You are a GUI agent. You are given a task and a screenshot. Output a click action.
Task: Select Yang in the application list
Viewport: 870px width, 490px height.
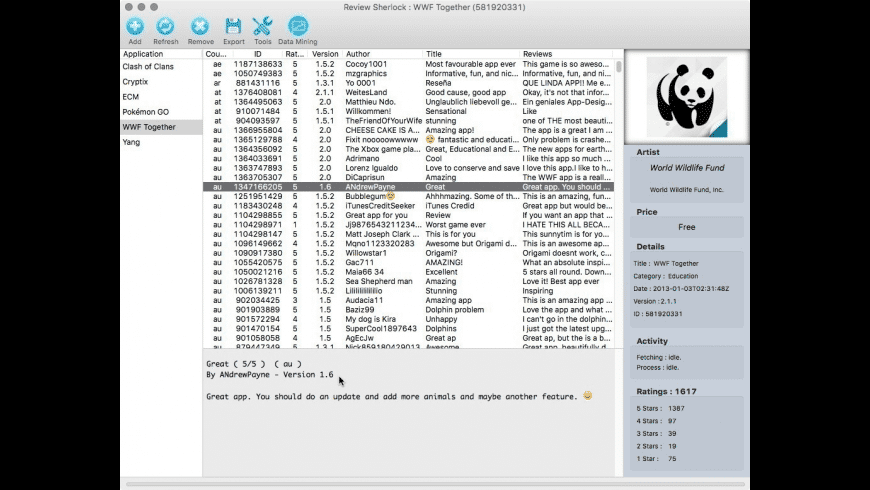tap(131, 142)
